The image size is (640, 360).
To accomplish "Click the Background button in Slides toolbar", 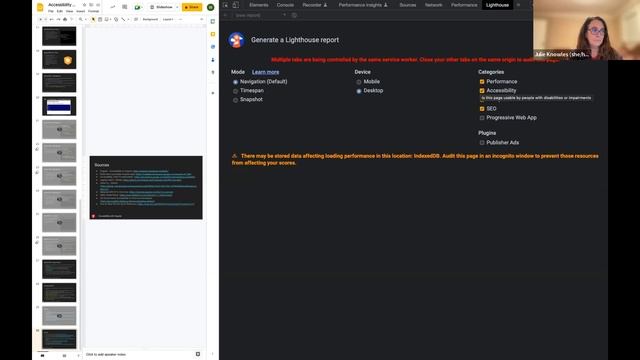I will pos(150,19).
